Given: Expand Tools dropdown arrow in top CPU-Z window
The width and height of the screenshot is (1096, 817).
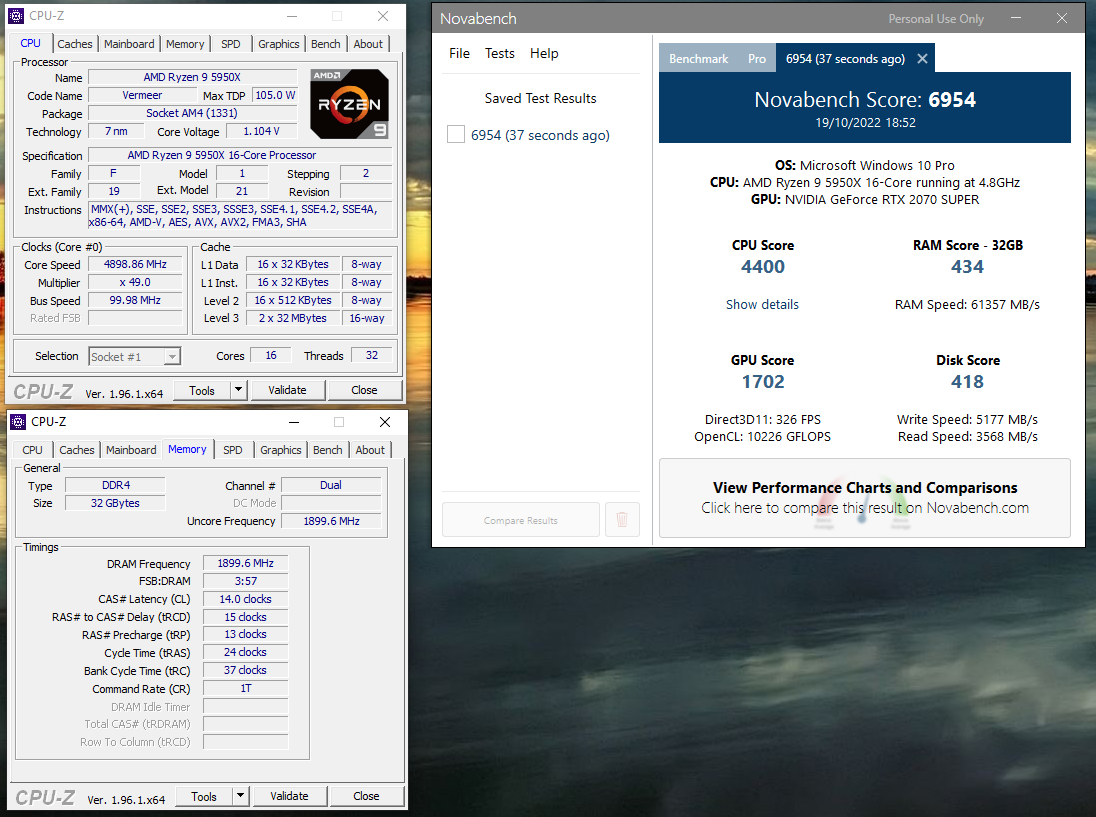Looking at the screenshot, I should (239, 390).
